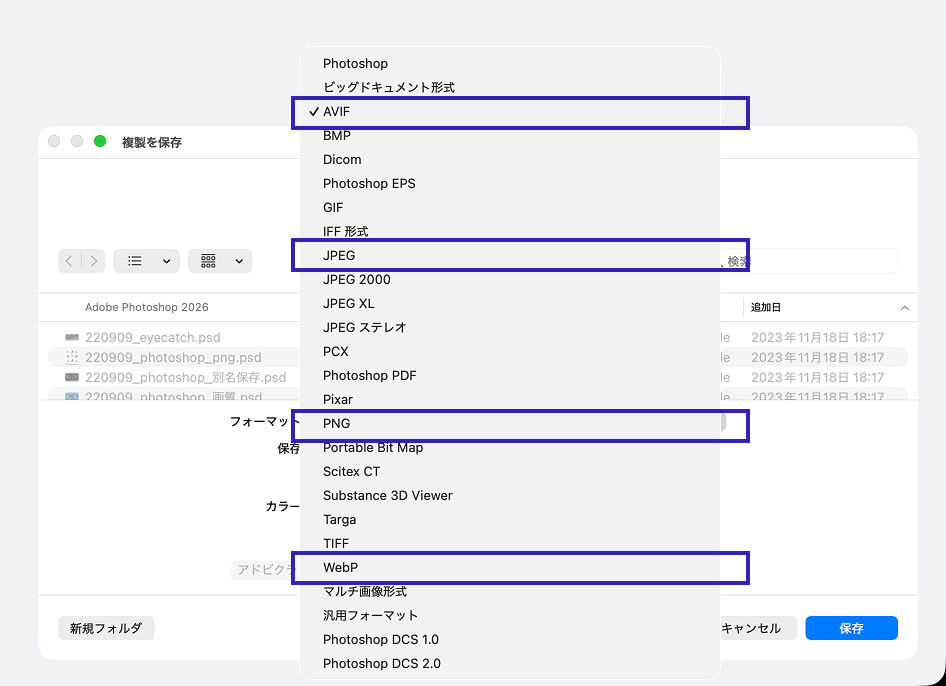Select PNG format in the menu
Image resolution: width=946 pixels, height=686 pixels.
point(336,424)
